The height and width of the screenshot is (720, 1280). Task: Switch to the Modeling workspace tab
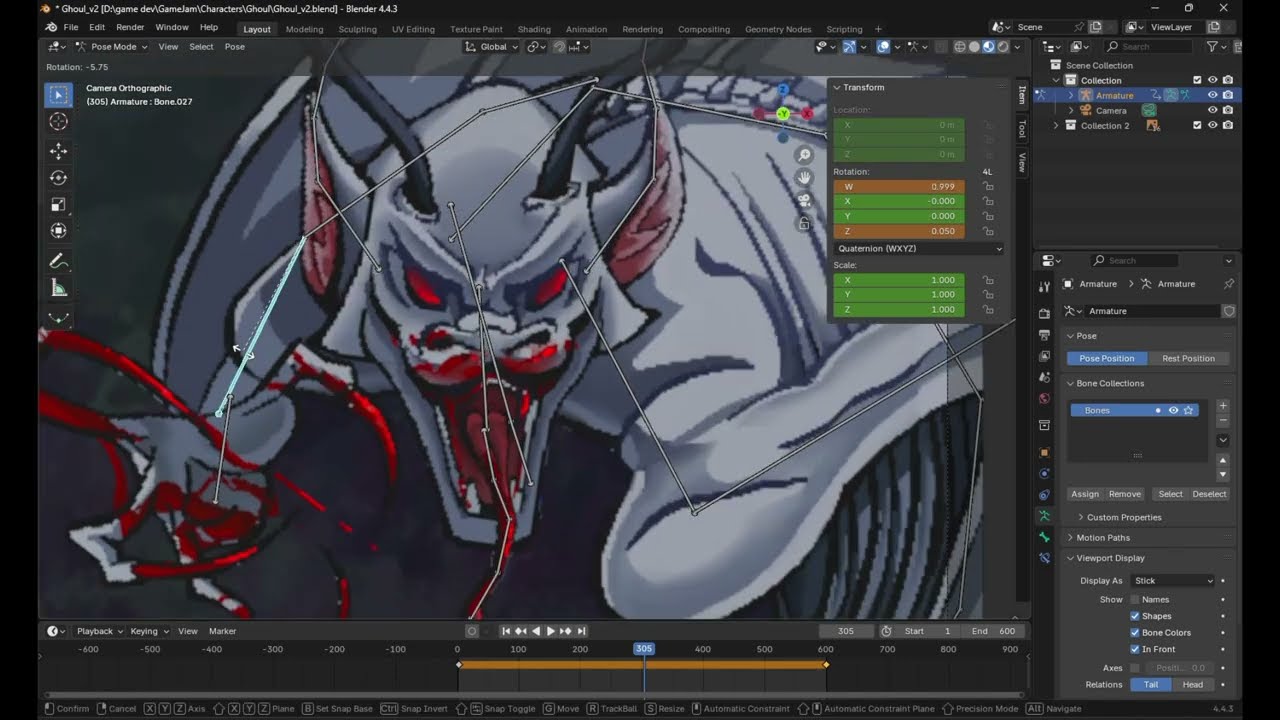304,29
